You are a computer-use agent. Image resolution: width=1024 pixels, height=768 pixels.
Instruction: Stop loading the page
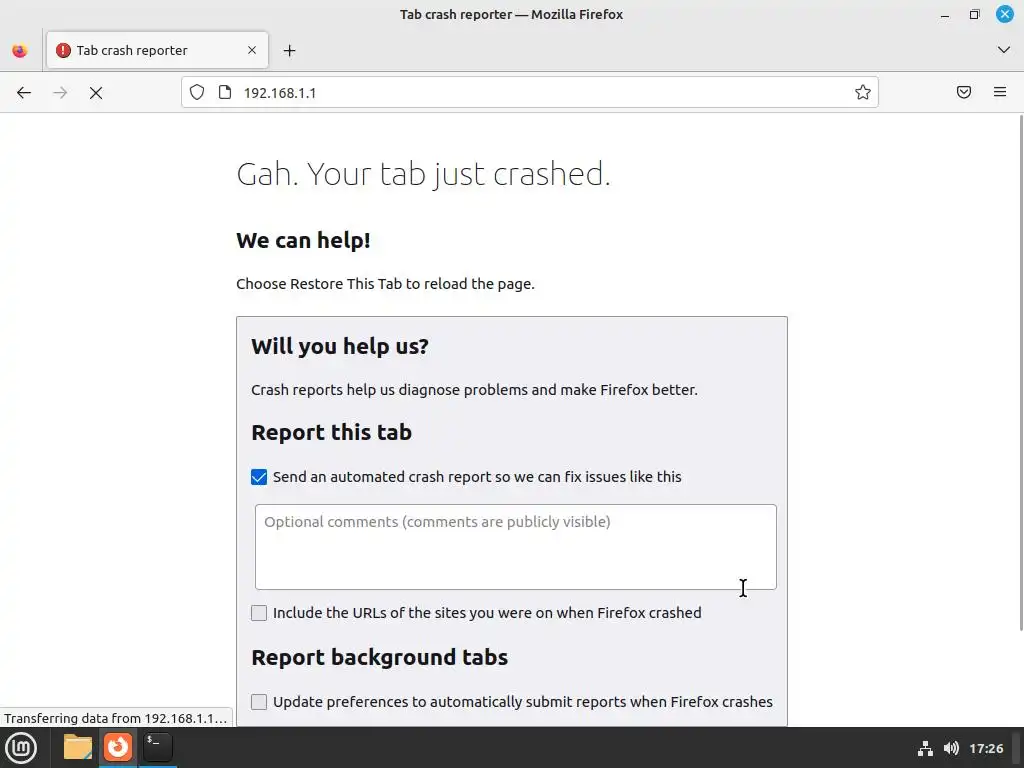[96, 93]
